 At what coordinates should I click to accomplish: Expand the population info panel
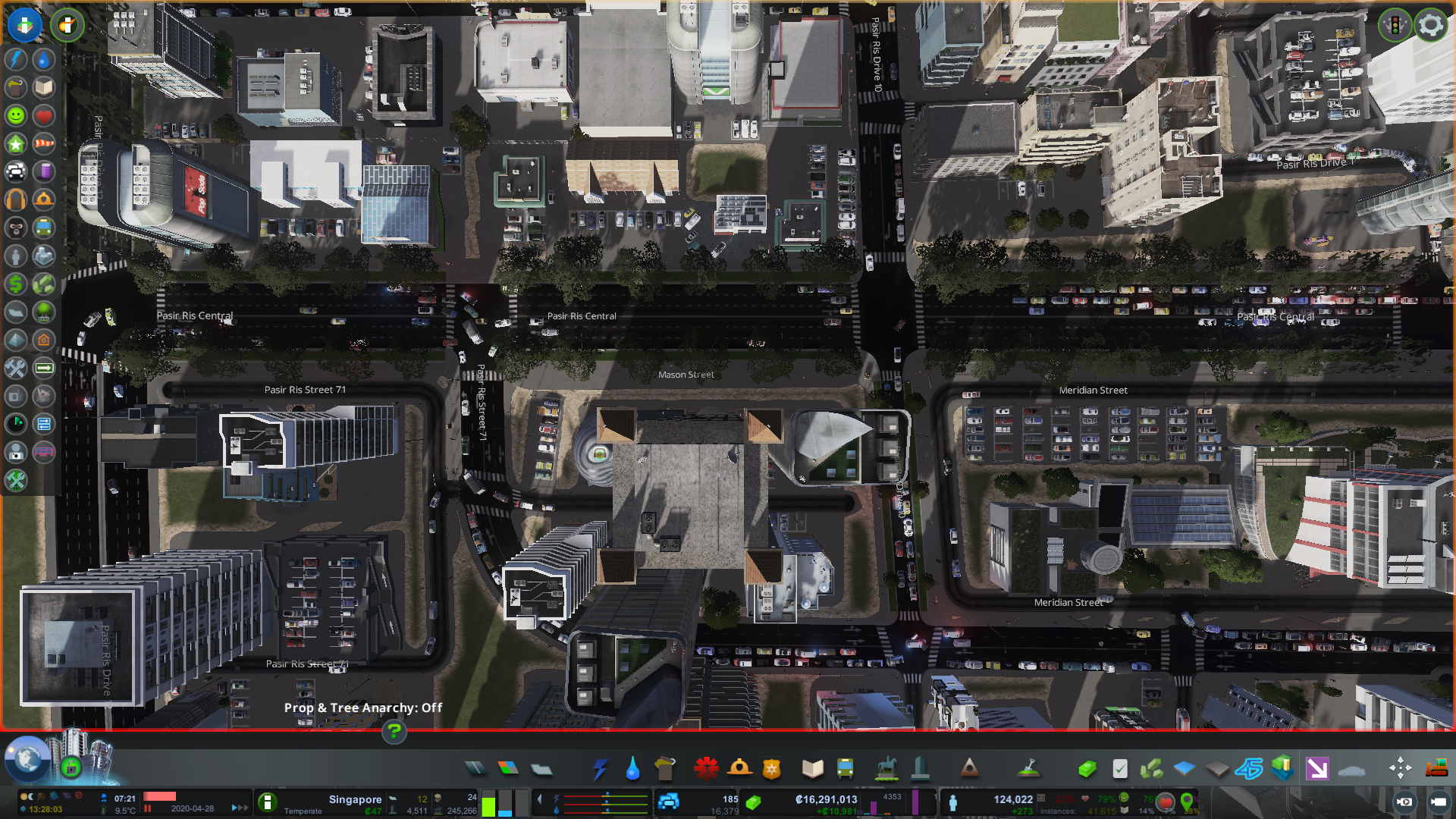click(x=952, y=802)
